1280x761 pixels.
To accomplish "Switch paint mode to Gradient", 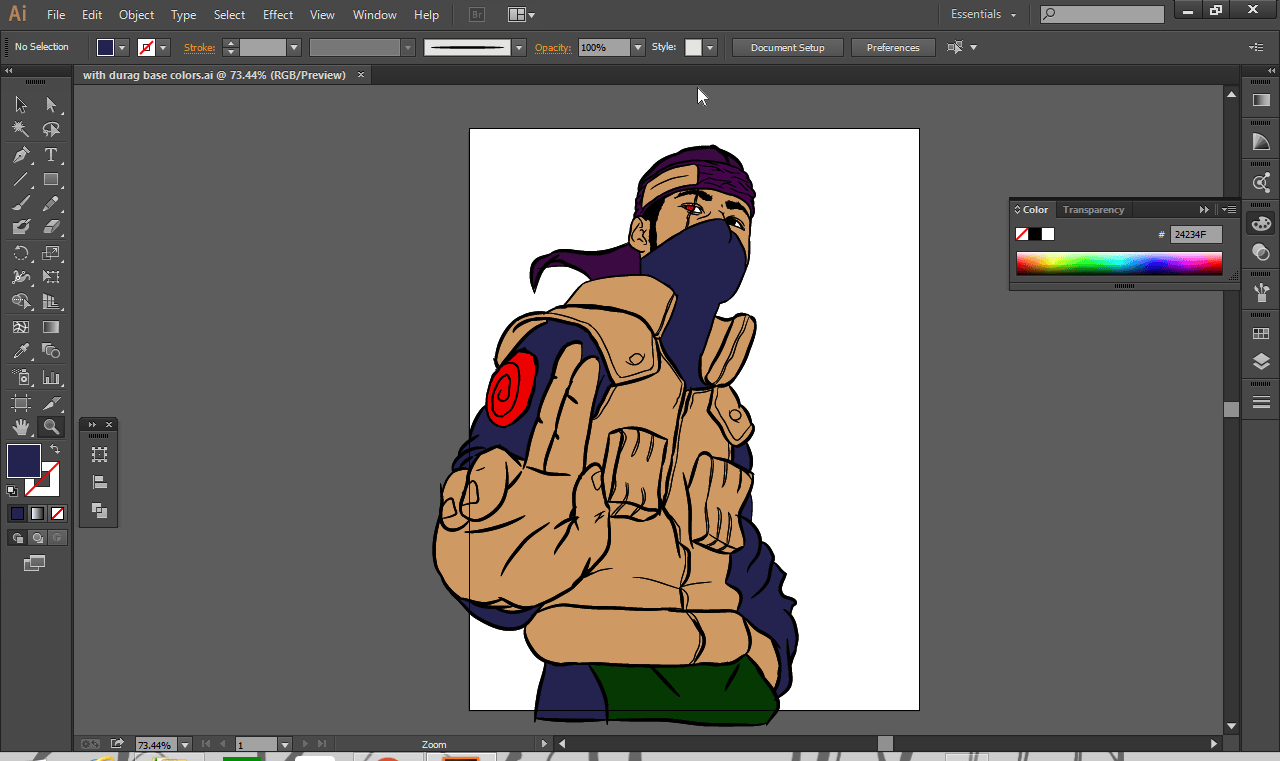I will [x=37, y=513].
